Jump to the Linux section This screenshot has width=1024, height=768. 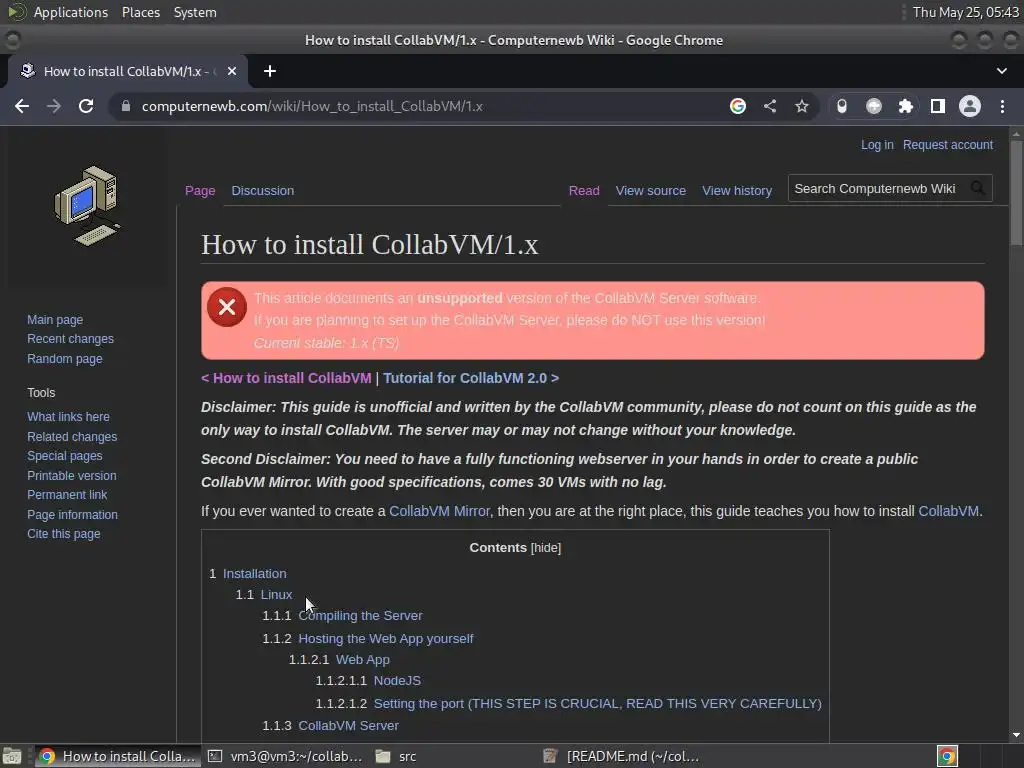[x=276, y=595]
